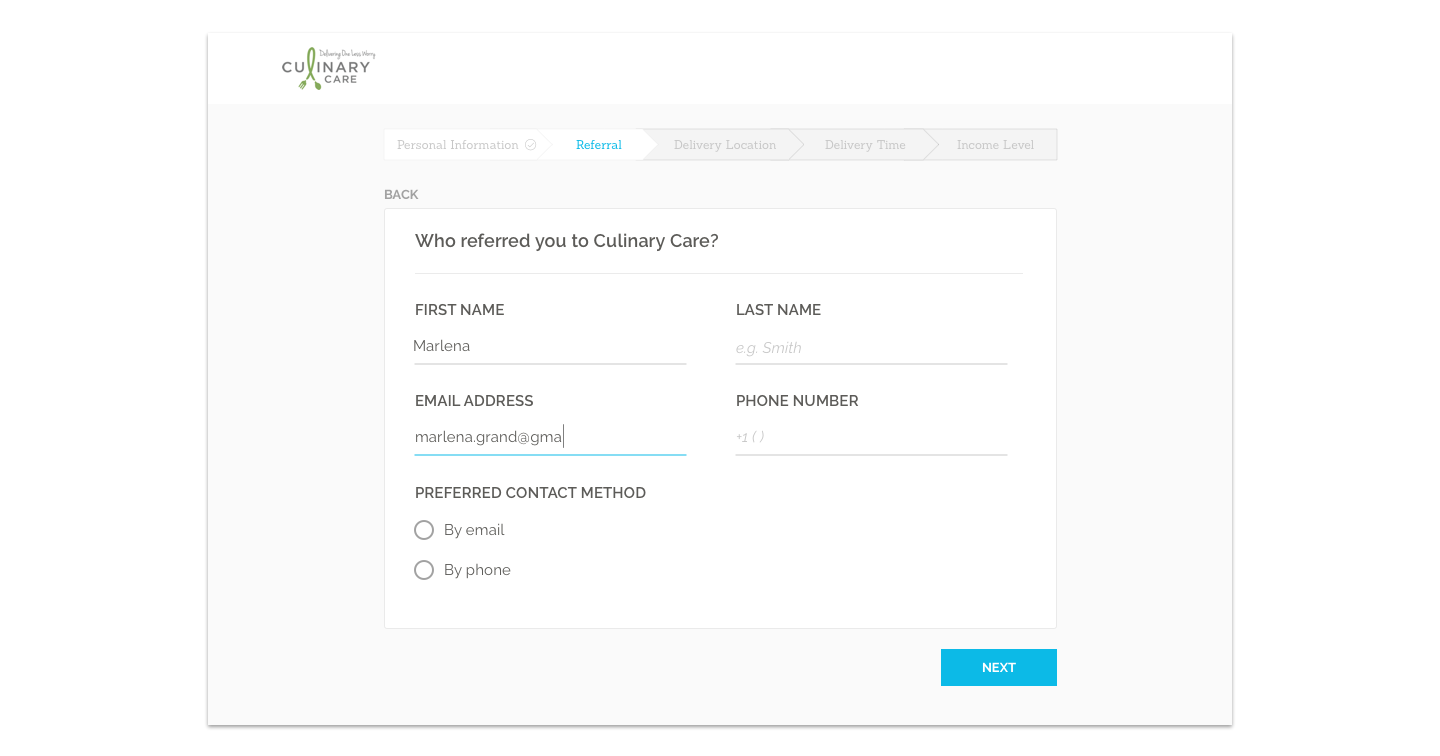Select the By phone radio button
This screenshot has width=1440, height=756.
pos(424,570)
